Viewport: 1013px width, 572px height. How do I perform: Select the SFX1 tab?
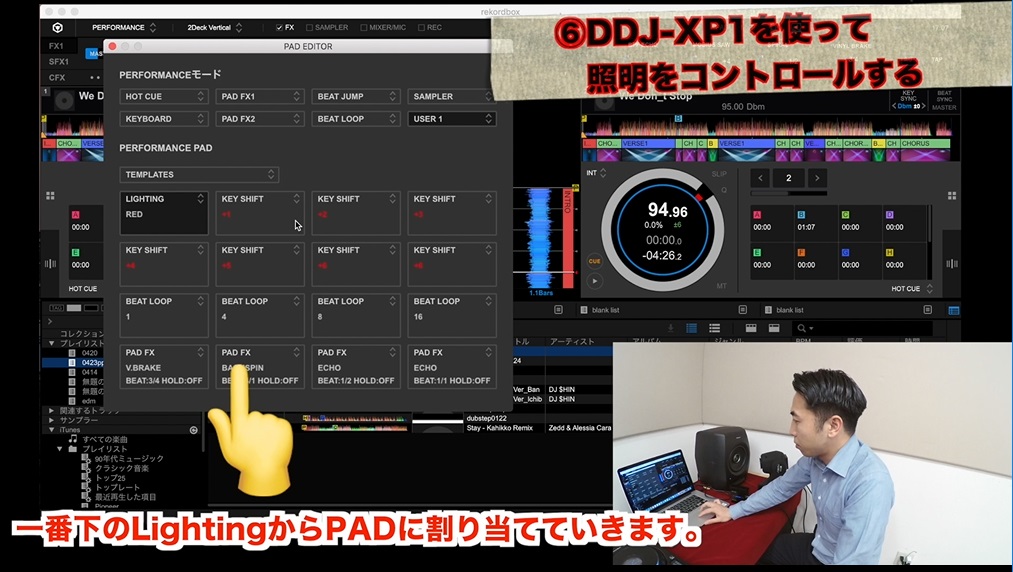click(59, 62)
